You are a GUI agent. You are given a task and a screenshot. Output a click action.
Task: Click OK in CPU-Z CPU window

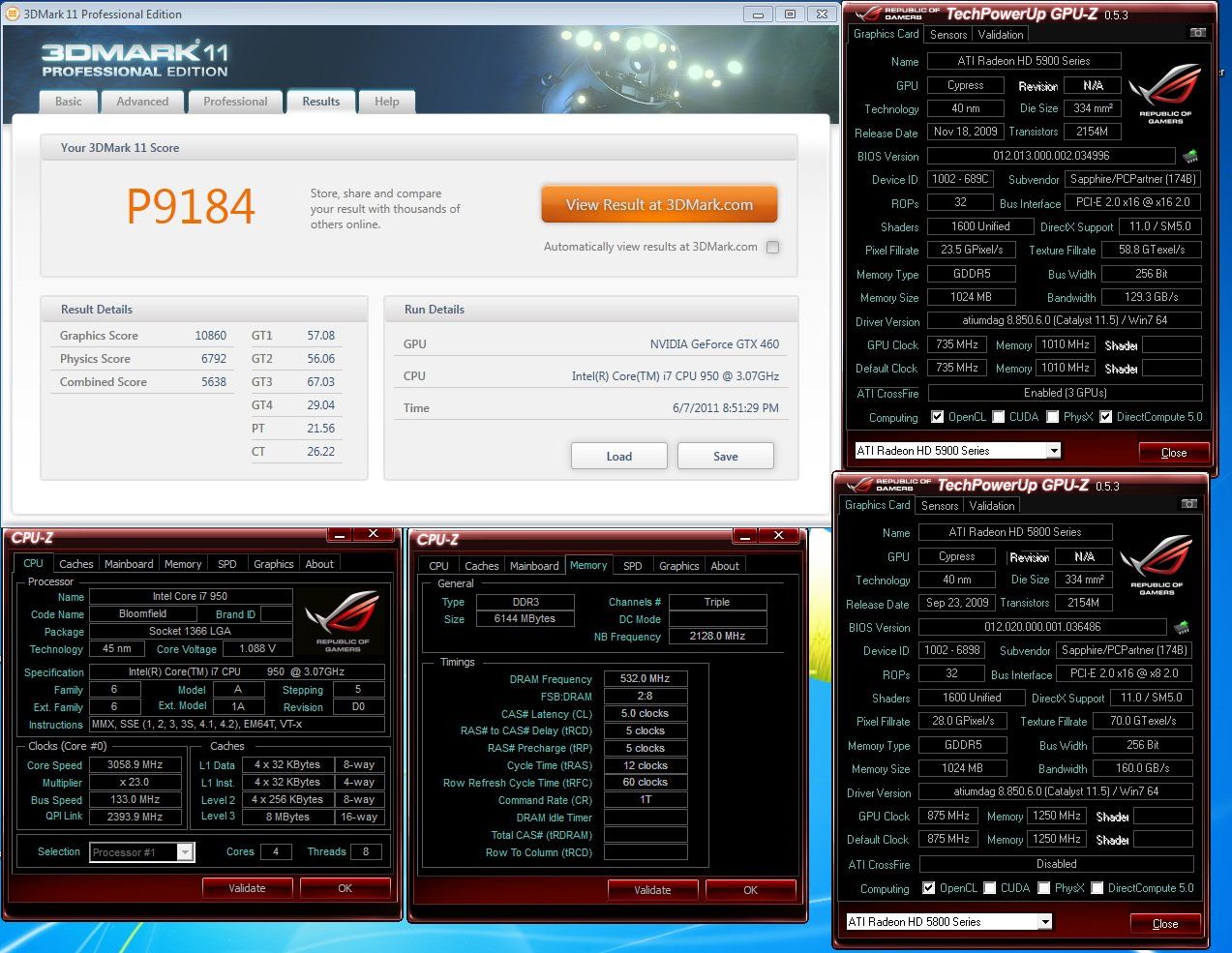(x=345, y=888)
